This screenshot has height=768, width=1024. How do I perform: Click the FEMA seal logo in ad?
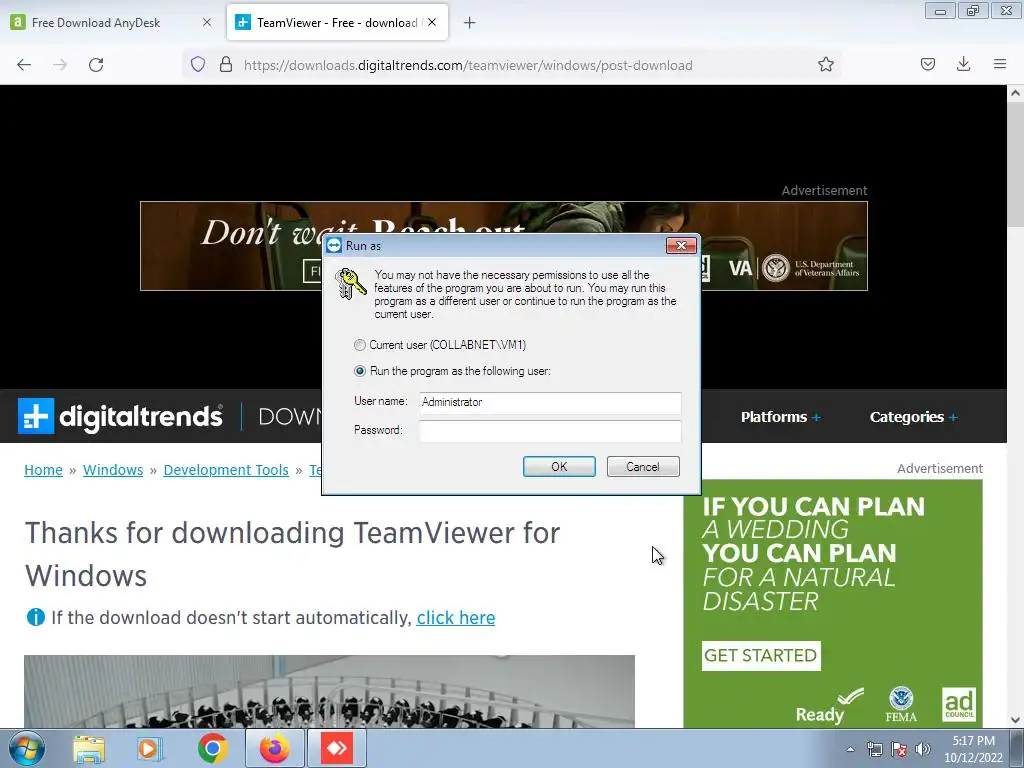(x=901, y=704)
